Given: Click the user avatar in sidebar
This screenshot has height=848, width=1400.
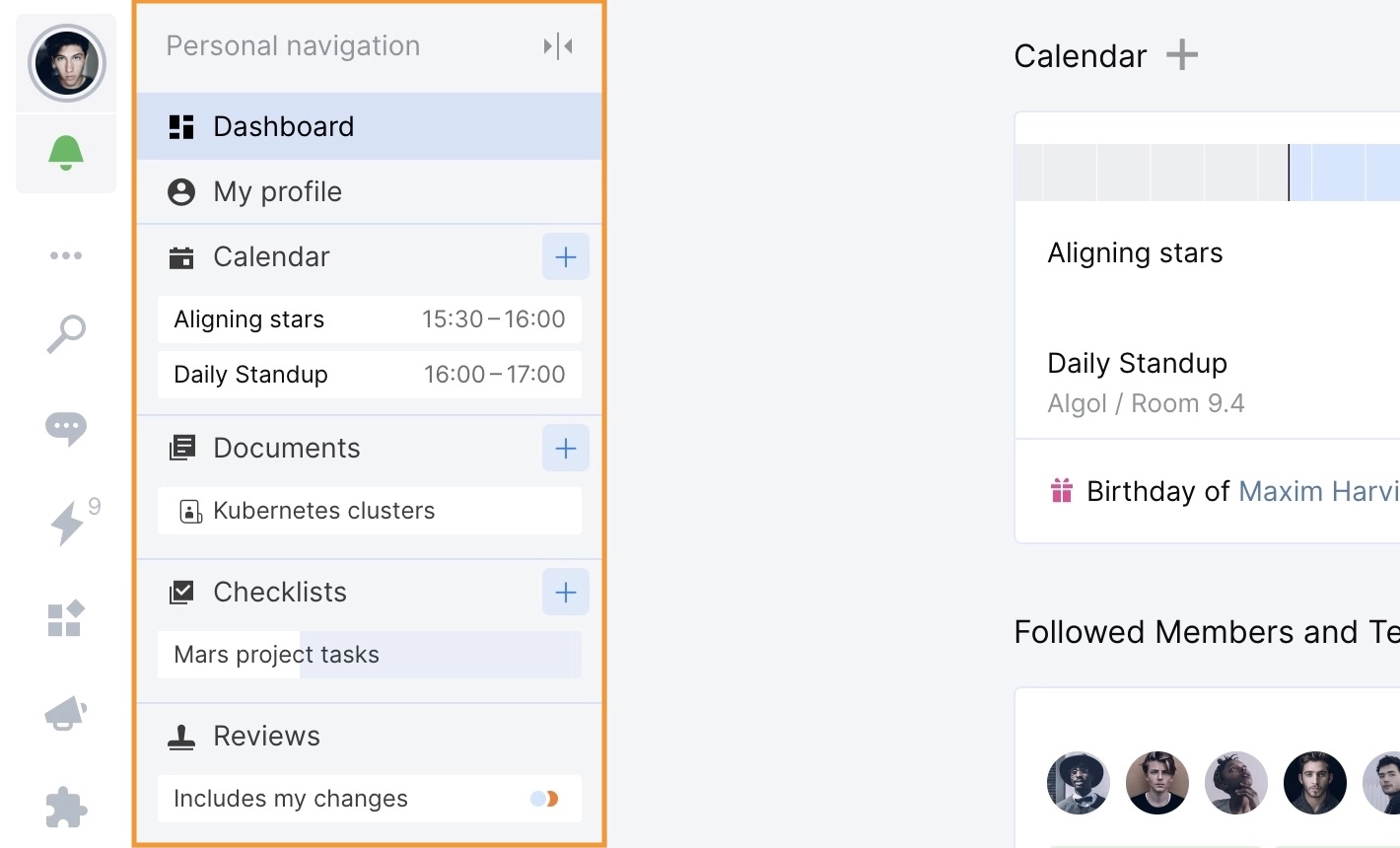Looking at the screenshot, I should point(66,64).
